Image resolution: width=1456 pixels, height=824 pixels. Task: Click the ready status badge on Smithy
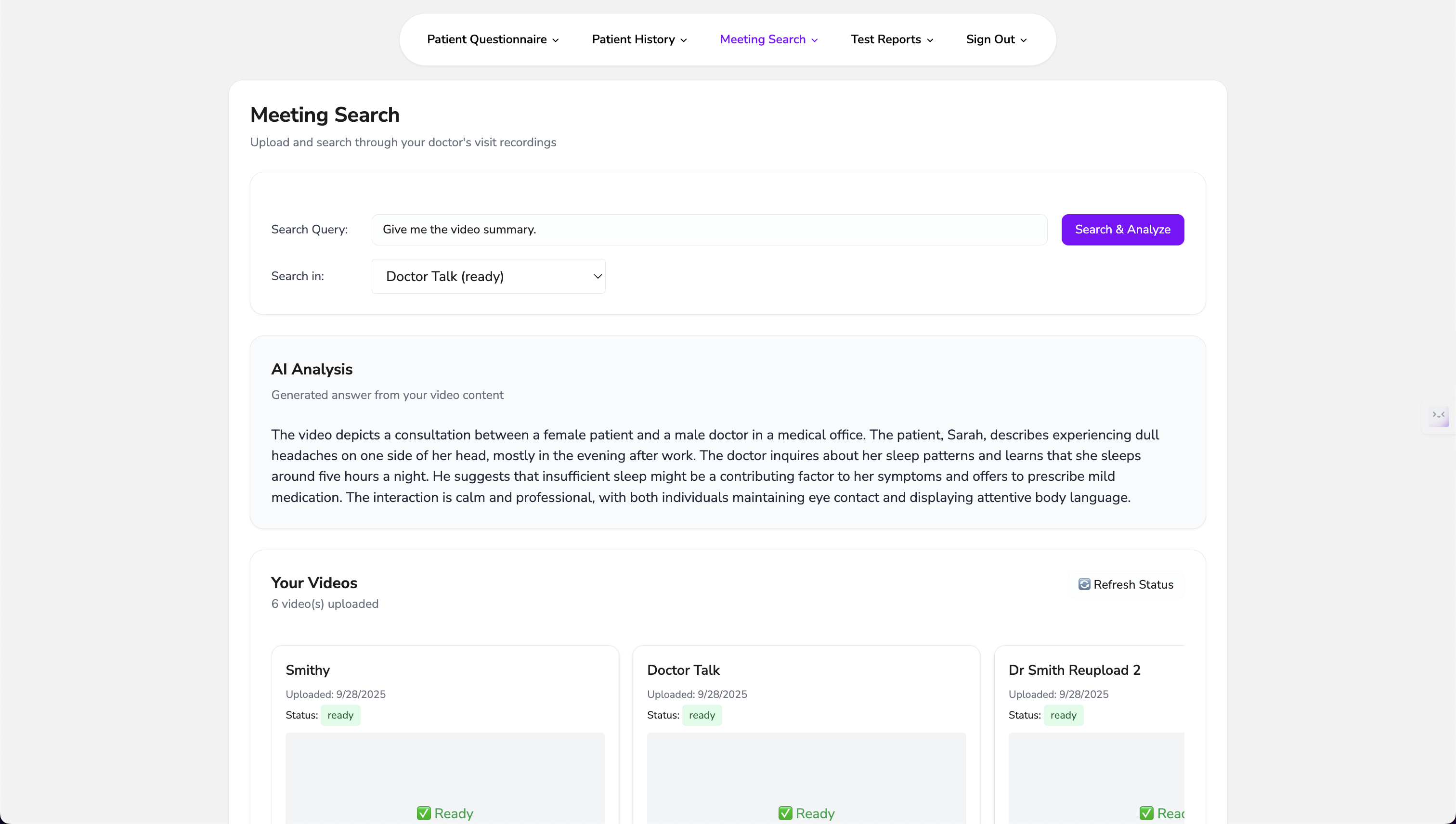point(340,715)
